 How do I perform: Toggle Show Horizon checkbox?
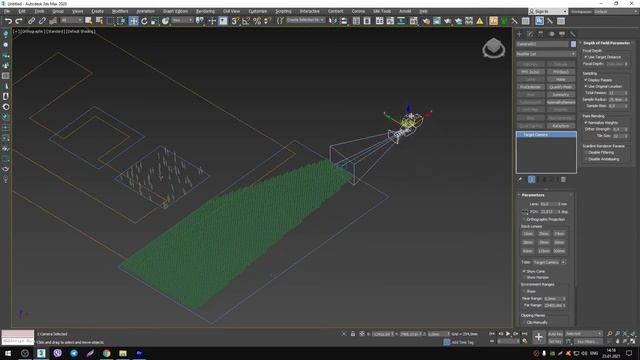[x=524, y=278]
